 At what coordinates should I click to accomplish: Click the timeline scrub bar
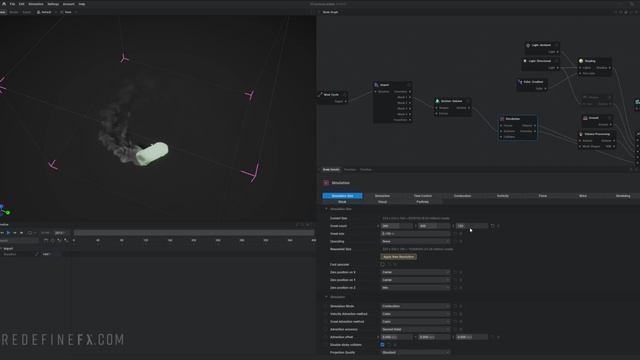click(194, 233)
